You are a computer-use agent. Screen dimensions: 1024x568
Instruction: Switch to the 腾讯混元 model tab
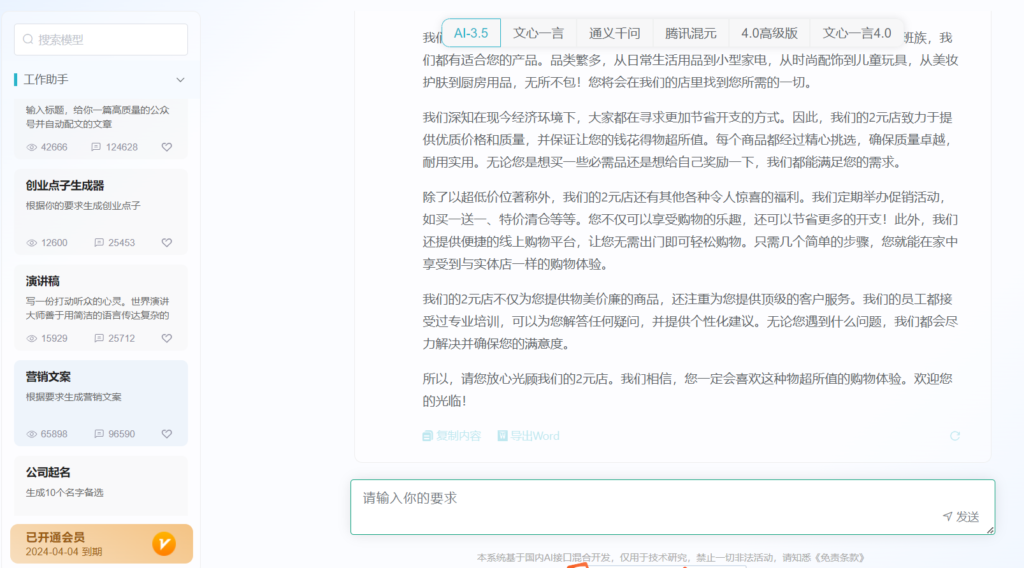coord(691,33)
